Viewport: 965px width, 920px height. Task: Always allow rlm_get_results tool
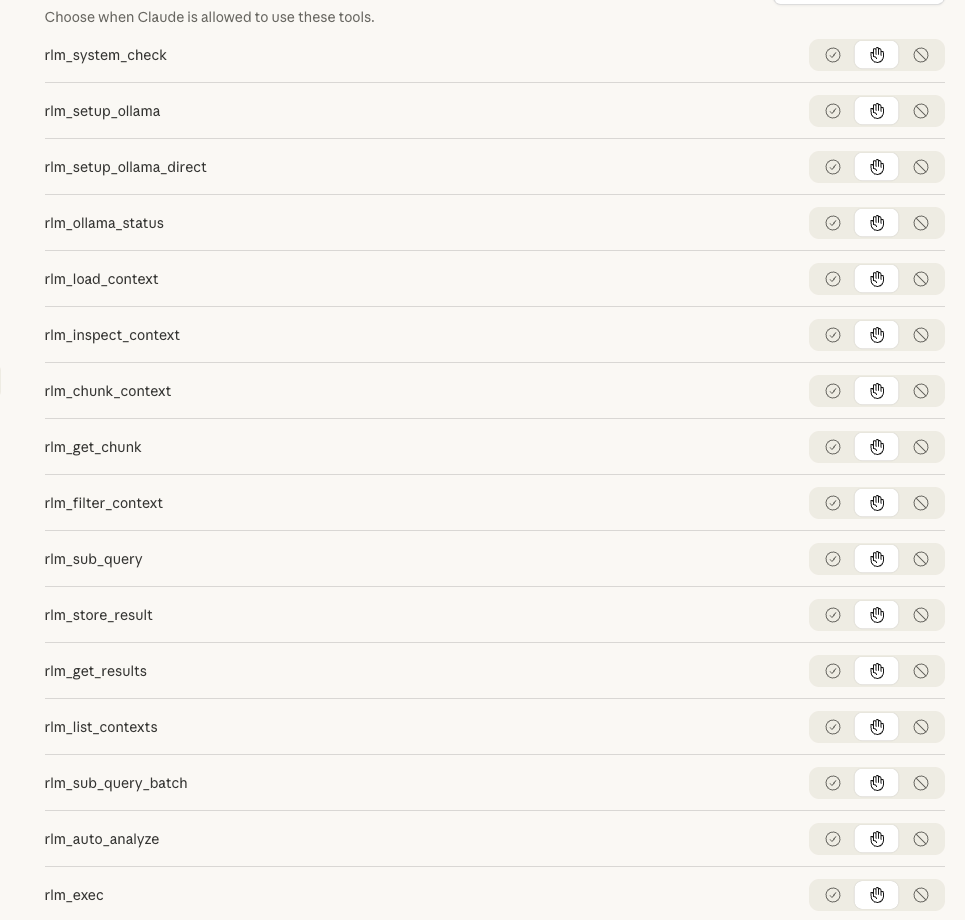[x=833, y=671]
